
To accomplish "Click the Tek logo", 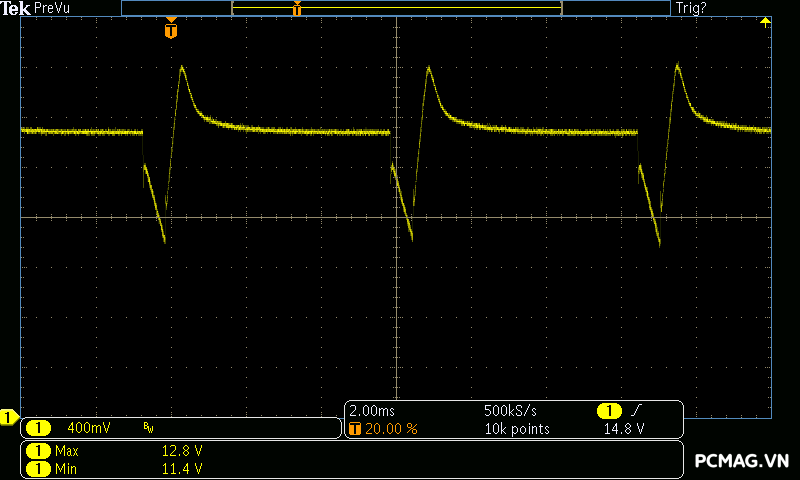I will coord(15,8).
